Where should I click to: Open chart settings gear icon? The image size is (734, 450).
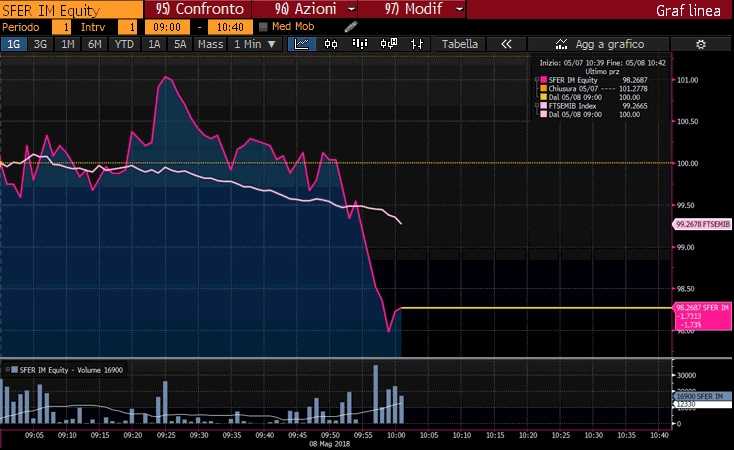[700, 44]
